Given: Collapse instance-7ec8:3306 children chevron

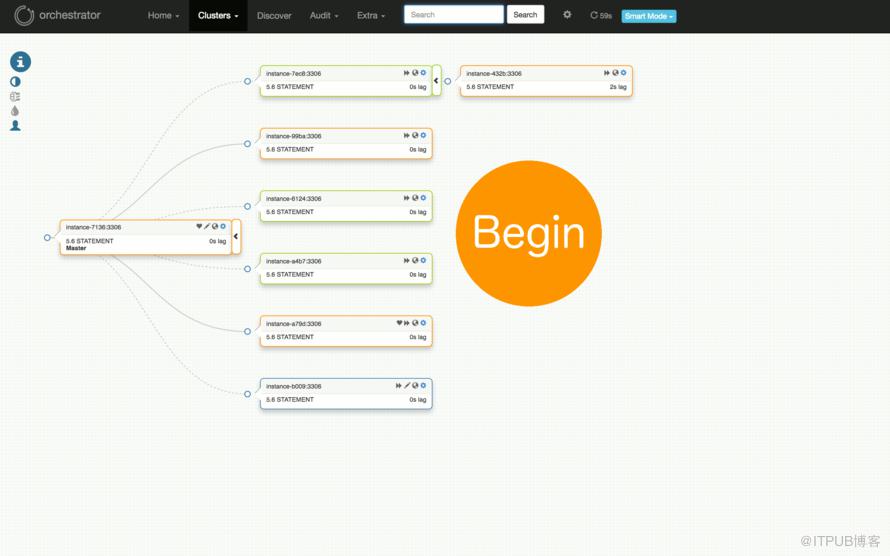Looking at the screenshot, I should pos(436,81).
